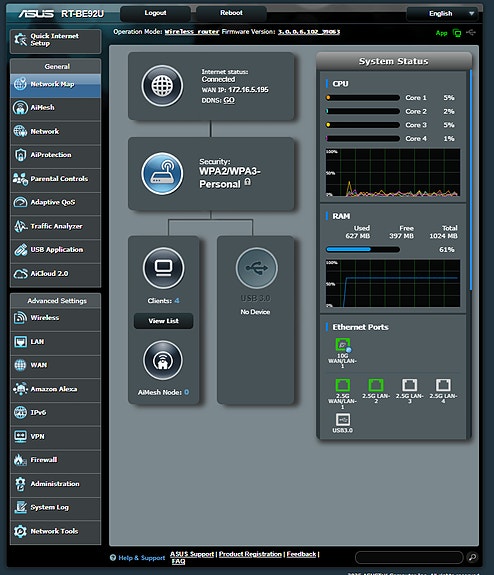Screen dimensions: 494x575
Task: Click the Core 1 CPU usage bar
Action: (363, 98)
